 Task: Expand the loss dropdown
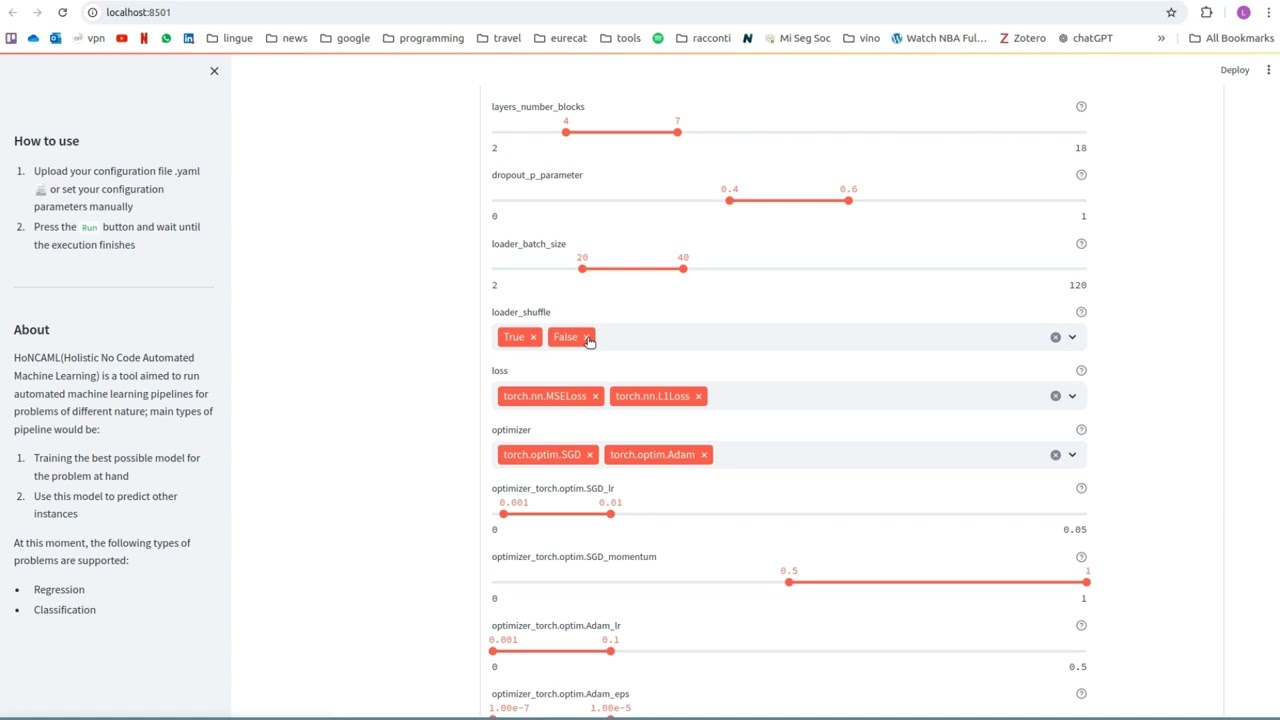pyautogui.click(x=1072, y=396)
